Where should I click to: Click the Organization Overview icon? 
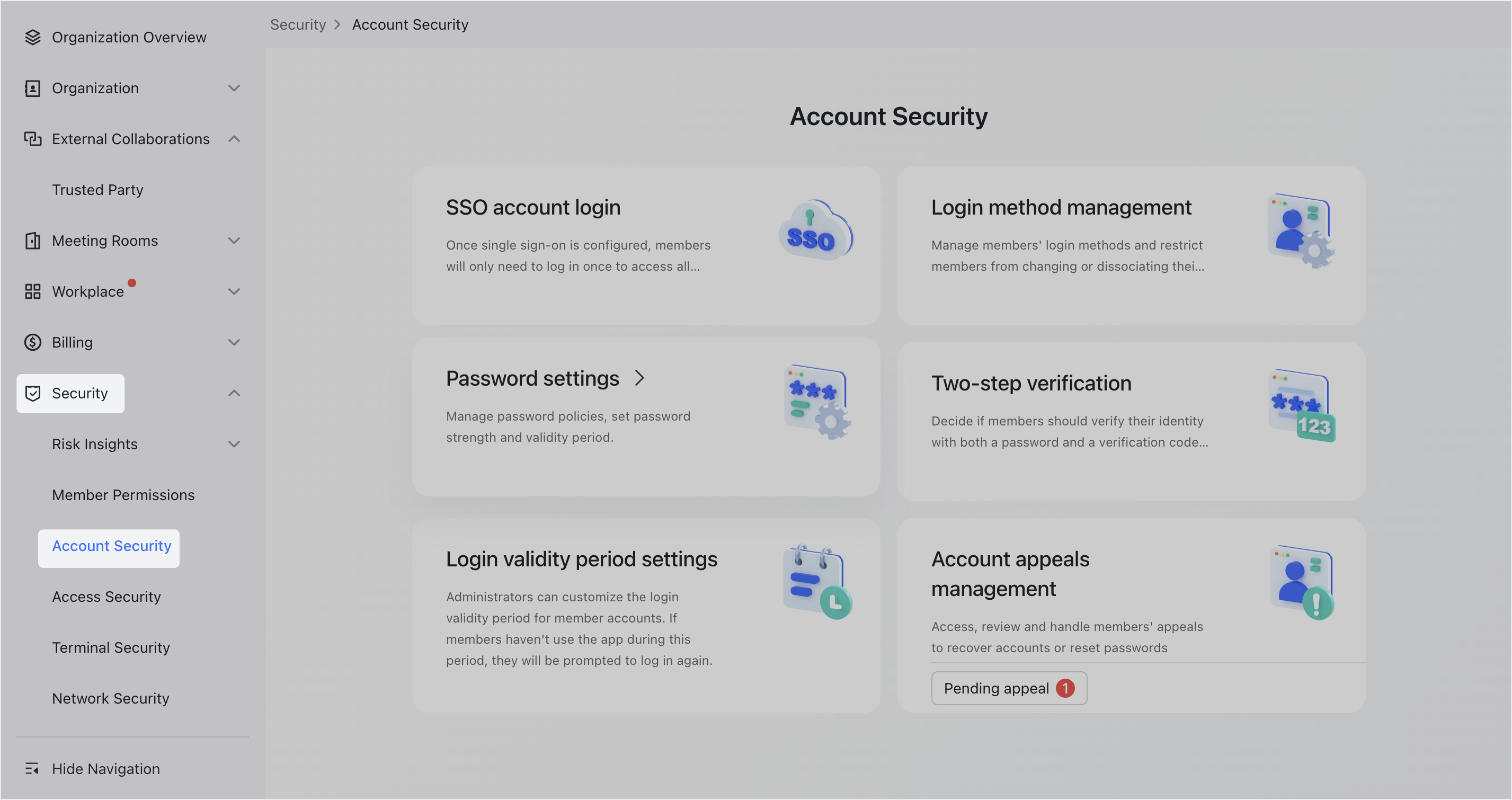tap(32, 37)
